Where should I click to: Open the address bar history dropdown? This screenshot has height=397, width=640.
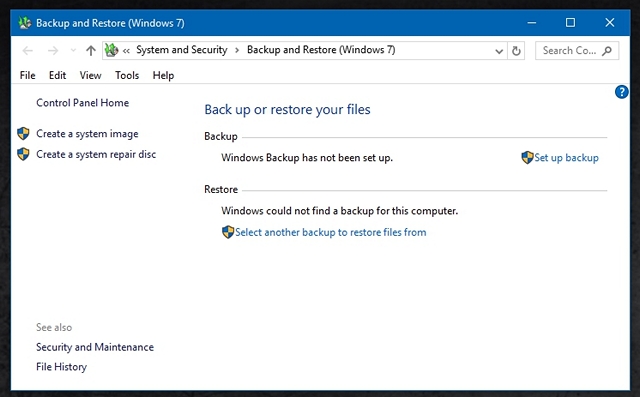tap(499, 51)
